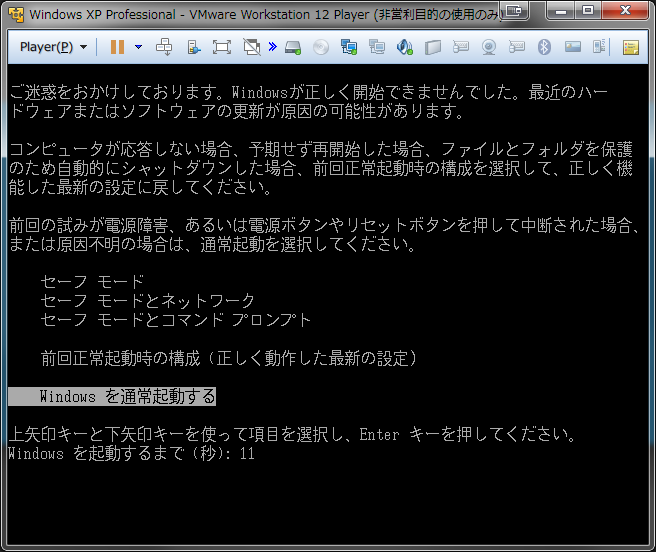Image resolution: width=656 pixels, height=552 pixels.
Task: Select 'セーフ モードとコマンド プロンプト' option
Action: [176, 320]
